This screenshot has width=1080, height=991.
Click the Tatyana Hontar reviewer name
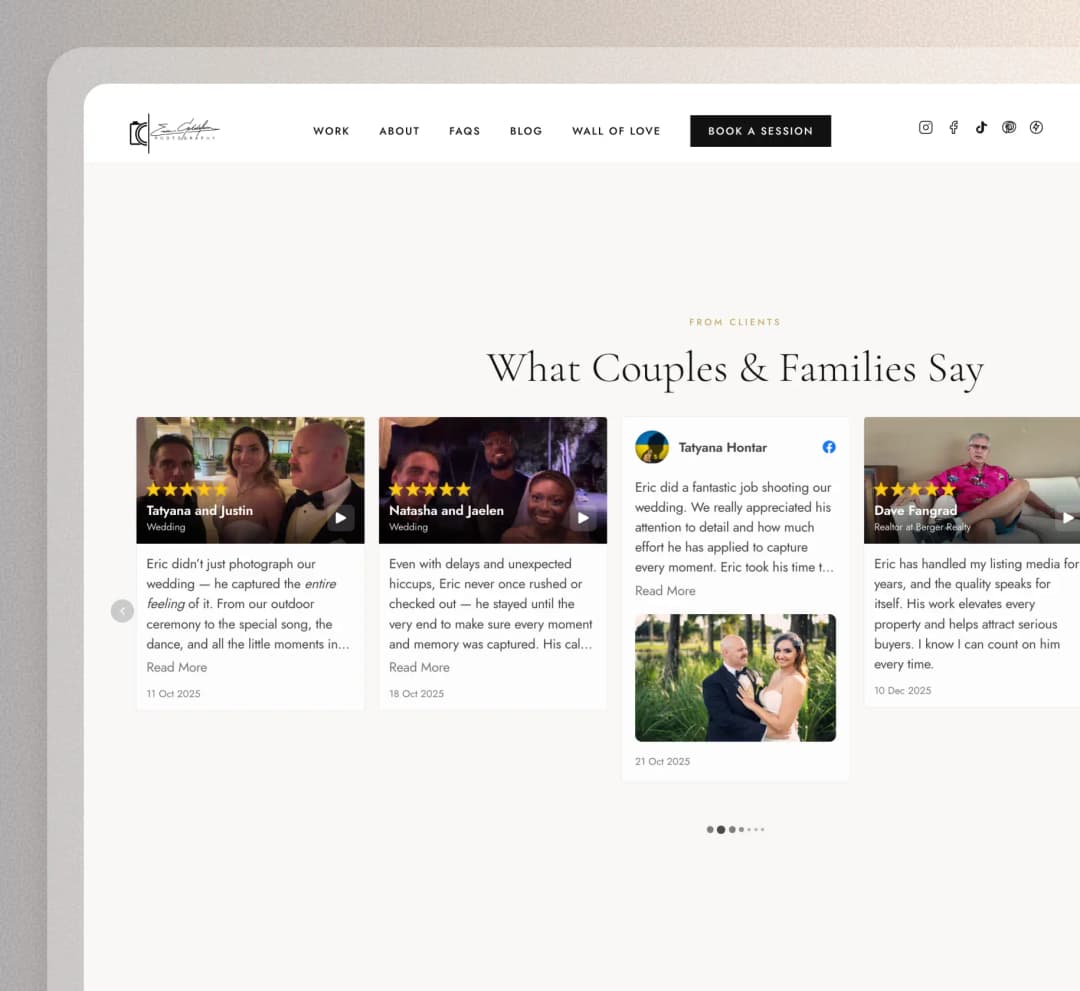point(723,448)
